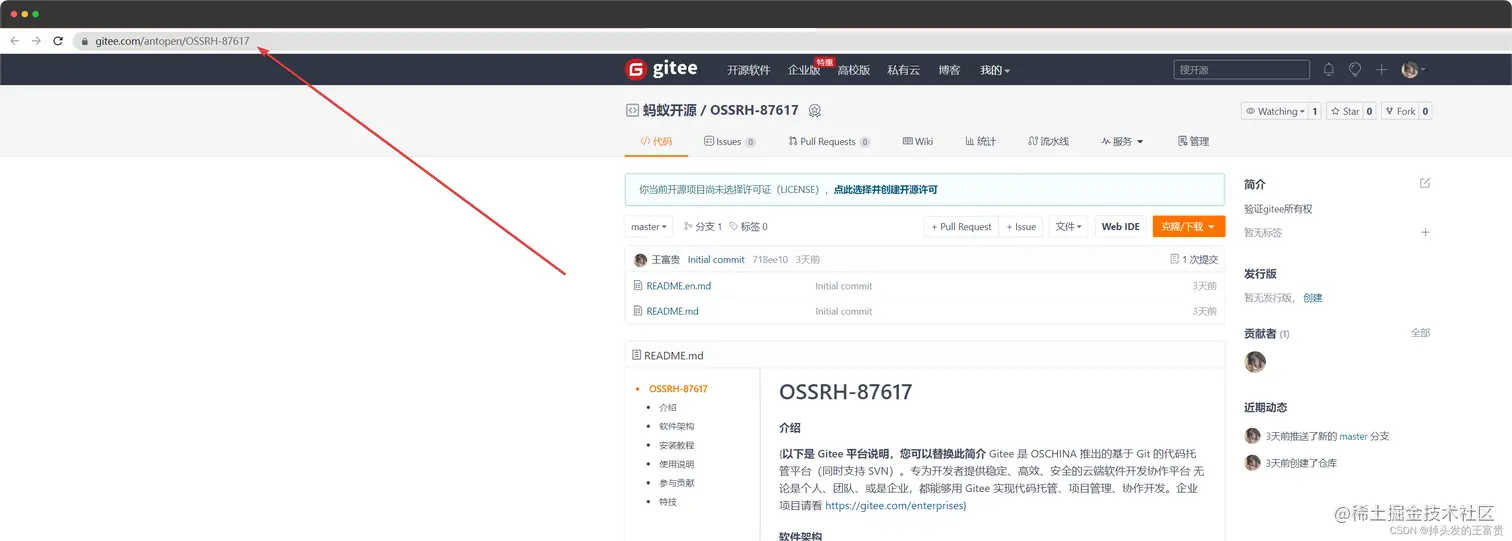
Task: Click the Star button
Action: pyautogui.click(x=1344, y=111)
